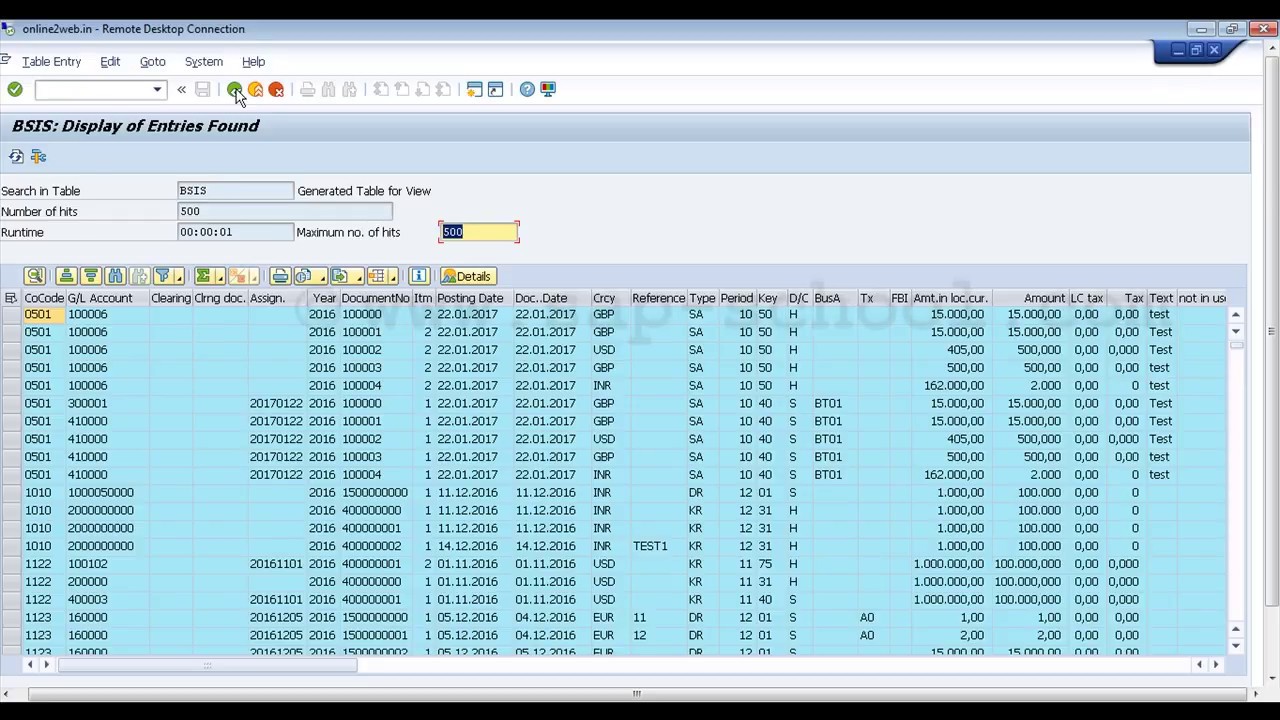Click the Refresh icon below the BSIS title
Viewport: 1280px width, 720px height.
click(x=16, y=157)
